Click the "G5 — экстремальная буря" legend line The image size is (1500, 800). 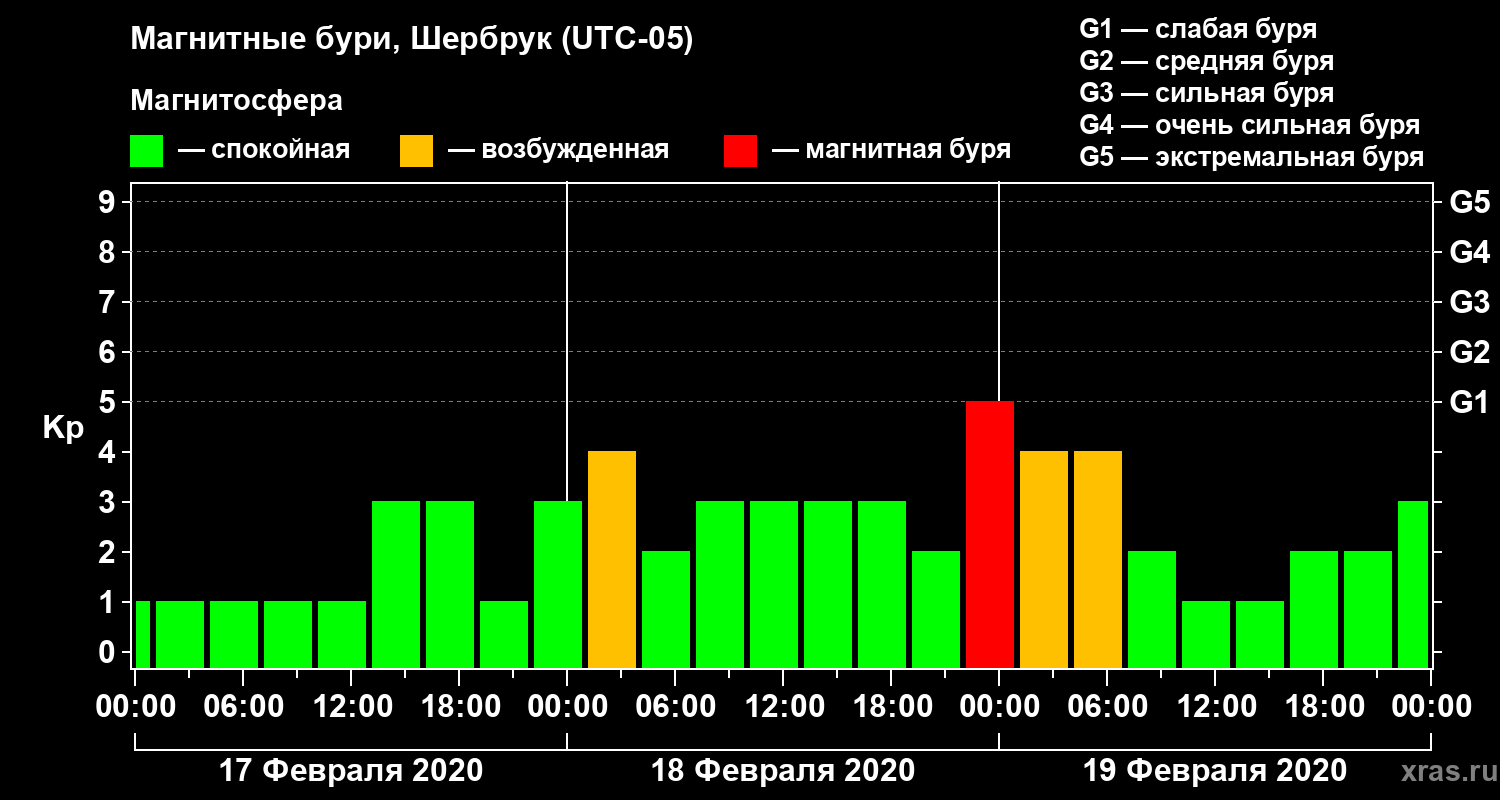[1252, 157]
